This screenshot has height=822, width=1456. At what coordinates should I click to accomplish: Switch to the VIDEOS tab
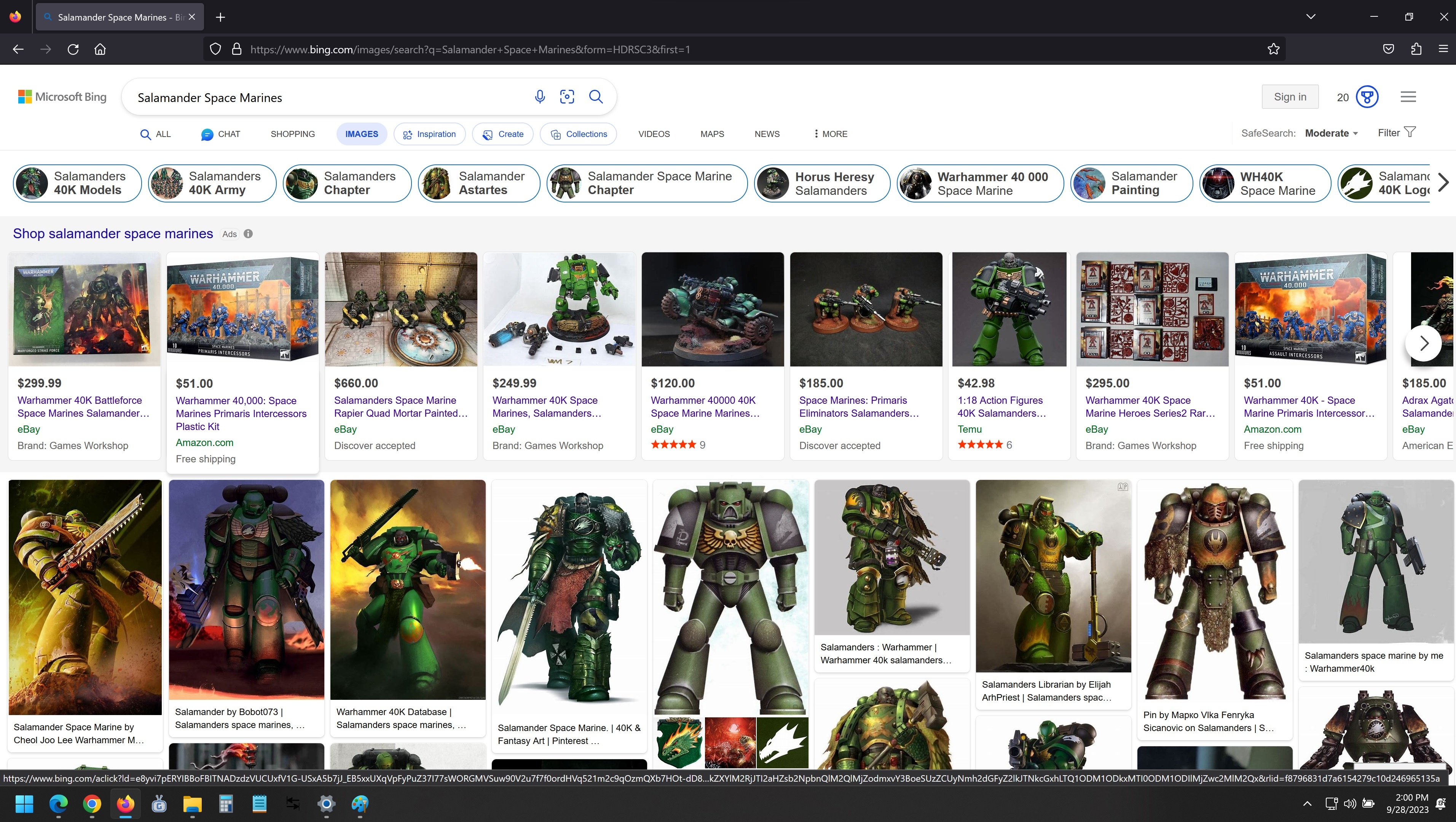click(x=654, y=134)
